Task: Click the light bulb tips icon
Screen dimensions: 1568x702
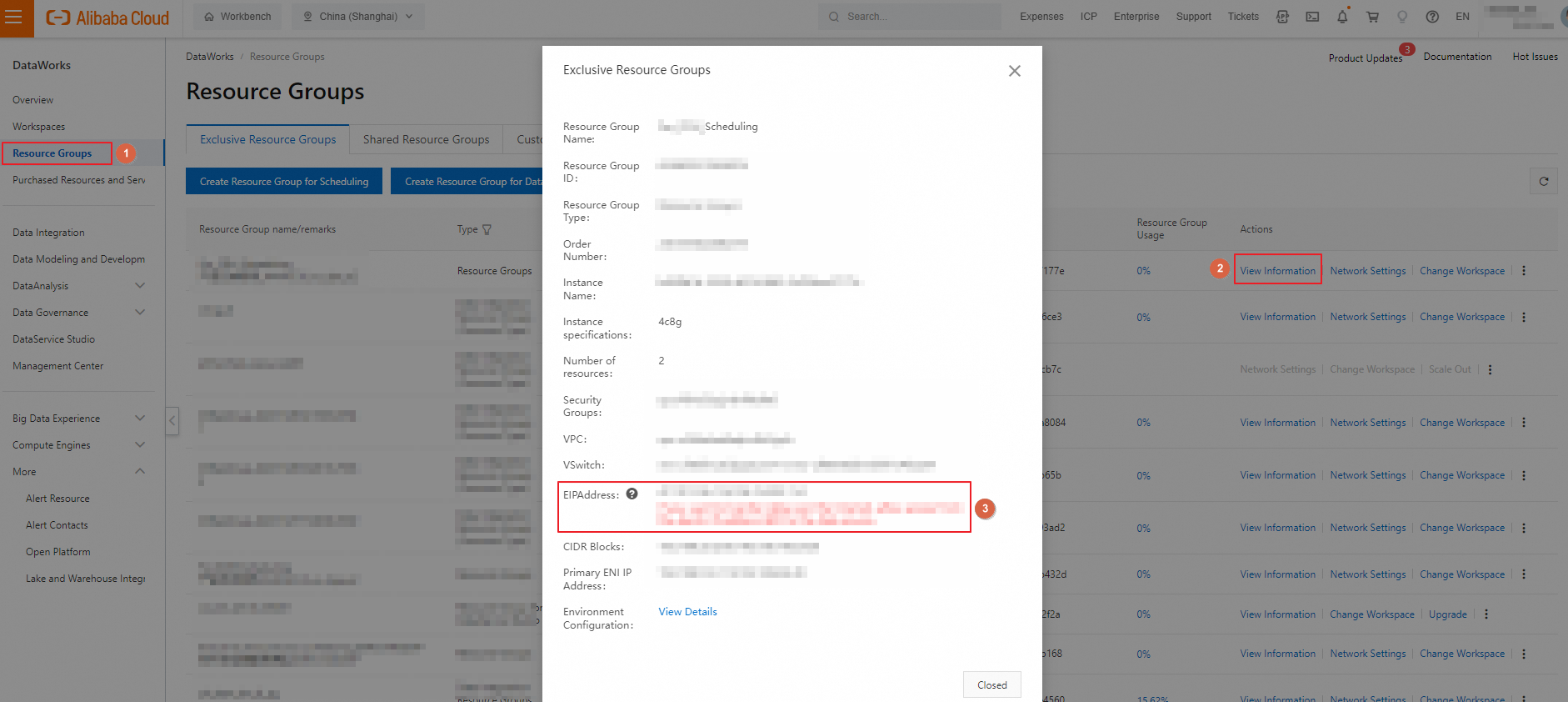Action: pos(1402,17)
